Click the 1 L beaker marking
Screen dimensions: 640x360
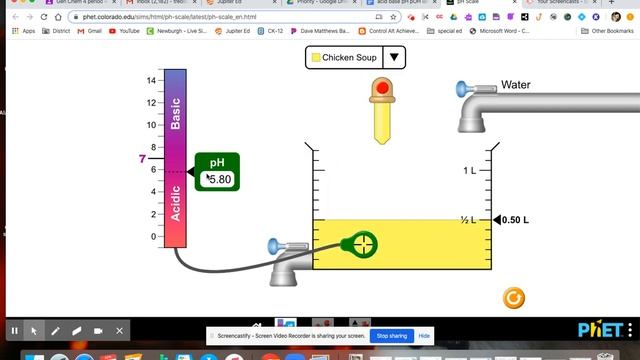[470, 171]
